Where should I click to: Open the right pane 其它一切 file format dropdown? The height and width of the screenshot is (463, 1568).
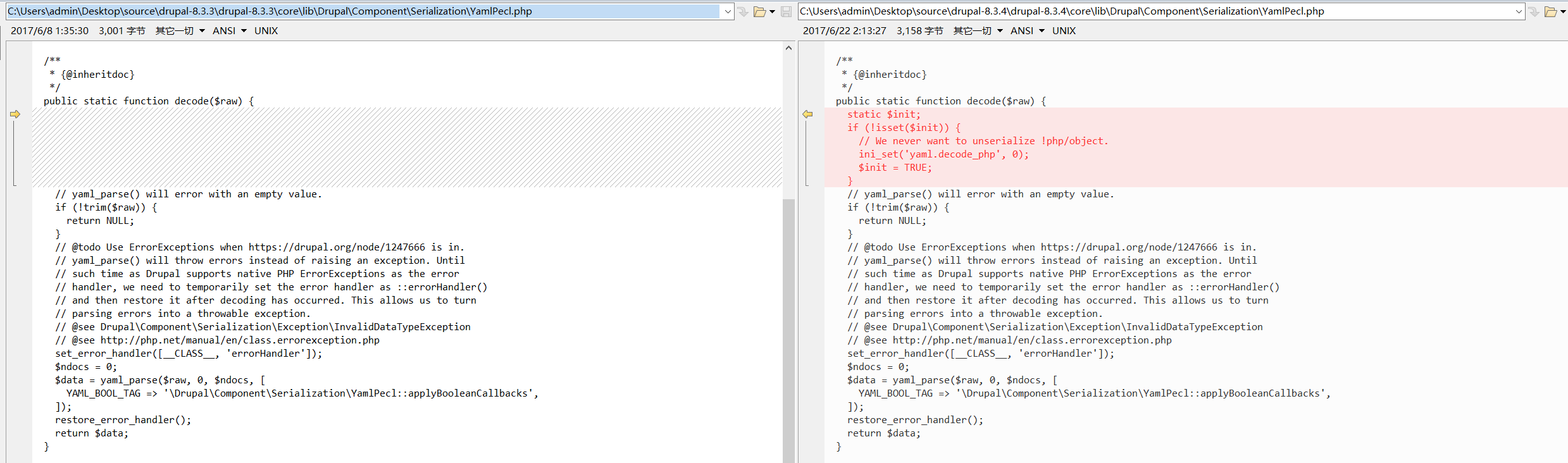click(x=978, y=30)
